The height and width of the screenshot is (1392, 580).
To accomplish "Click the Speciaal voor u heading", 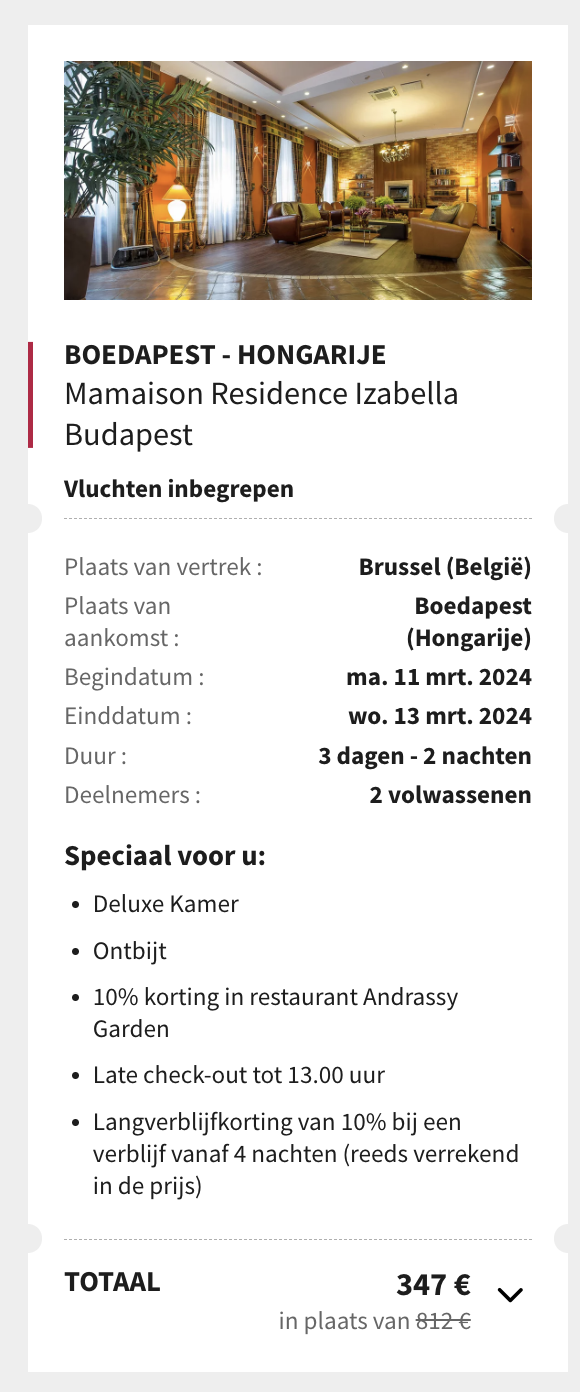I will click(x=165, y=856).
